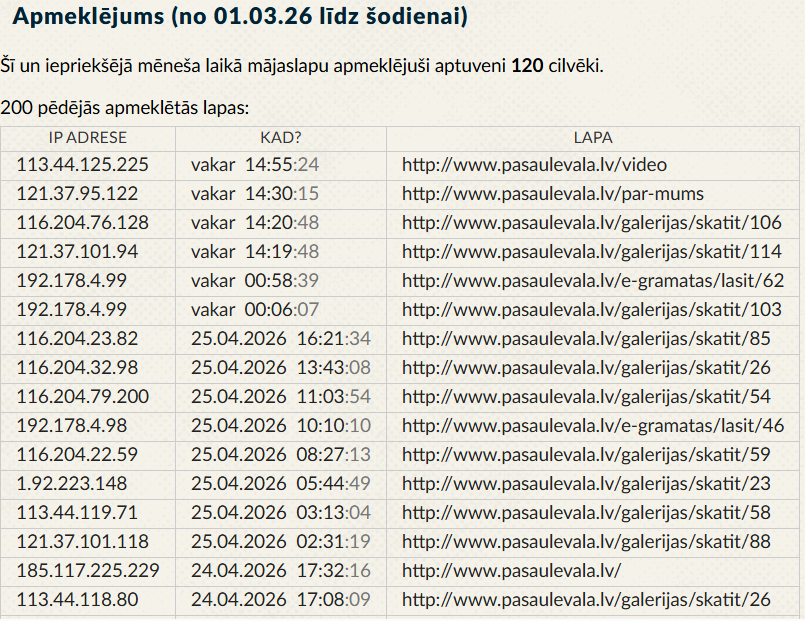Click timestamp vakar 14:30:15
805x621 pixels.
[255, 193]
